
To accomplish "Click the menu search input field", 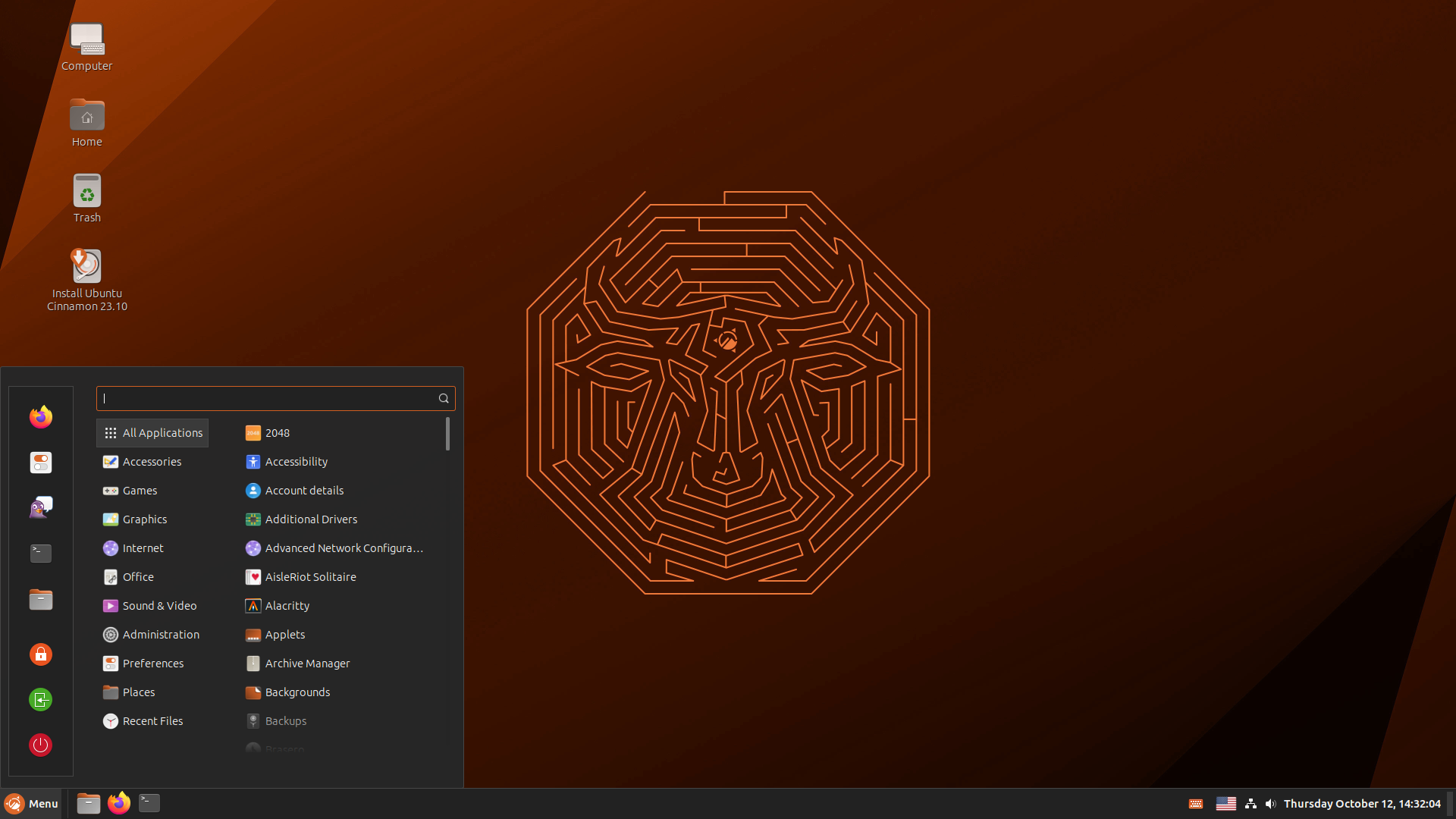I will click(276, 399).
